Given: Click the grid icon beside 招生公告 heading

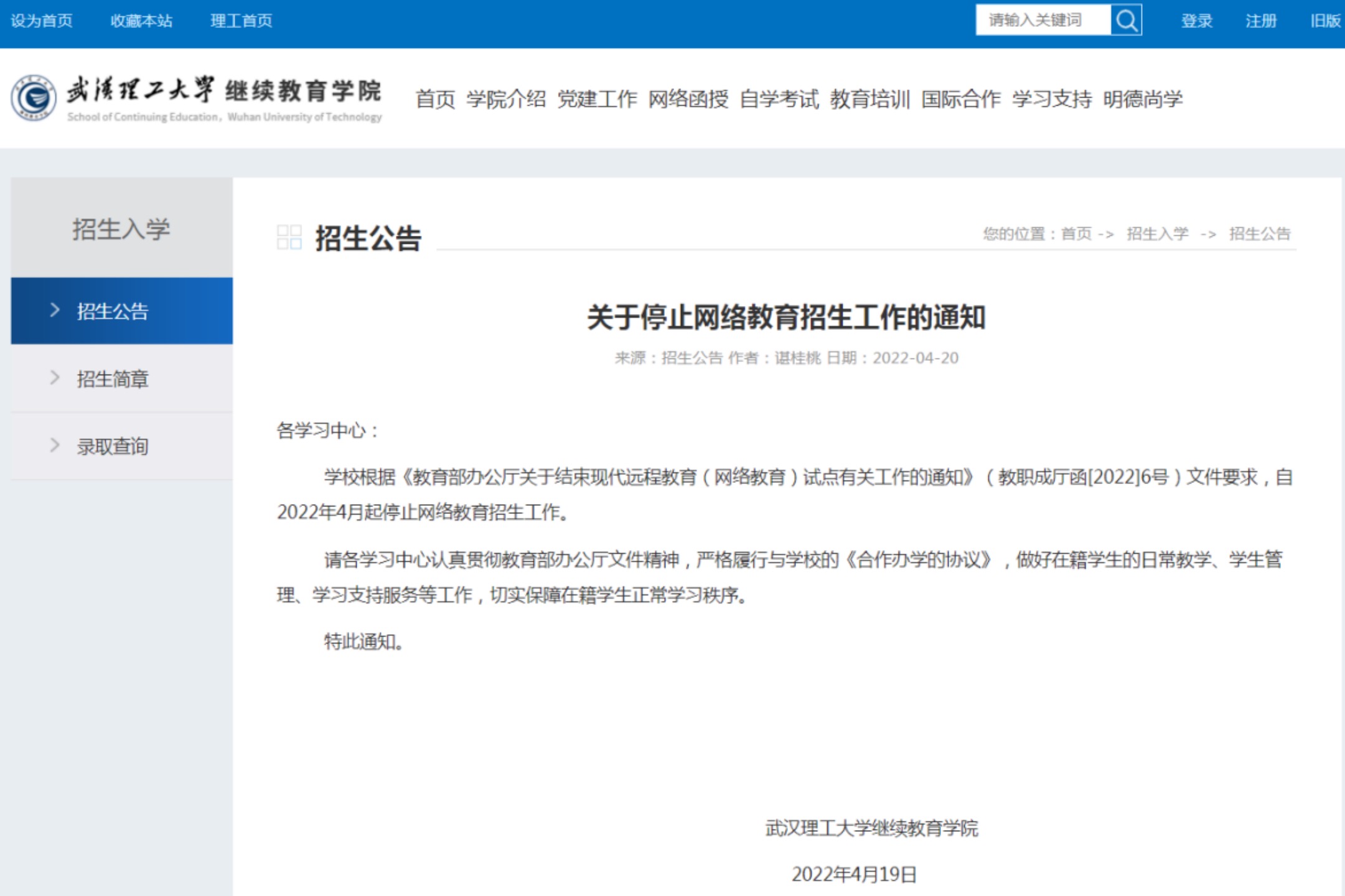Looking at the screenshot, I should coord(289,237).
